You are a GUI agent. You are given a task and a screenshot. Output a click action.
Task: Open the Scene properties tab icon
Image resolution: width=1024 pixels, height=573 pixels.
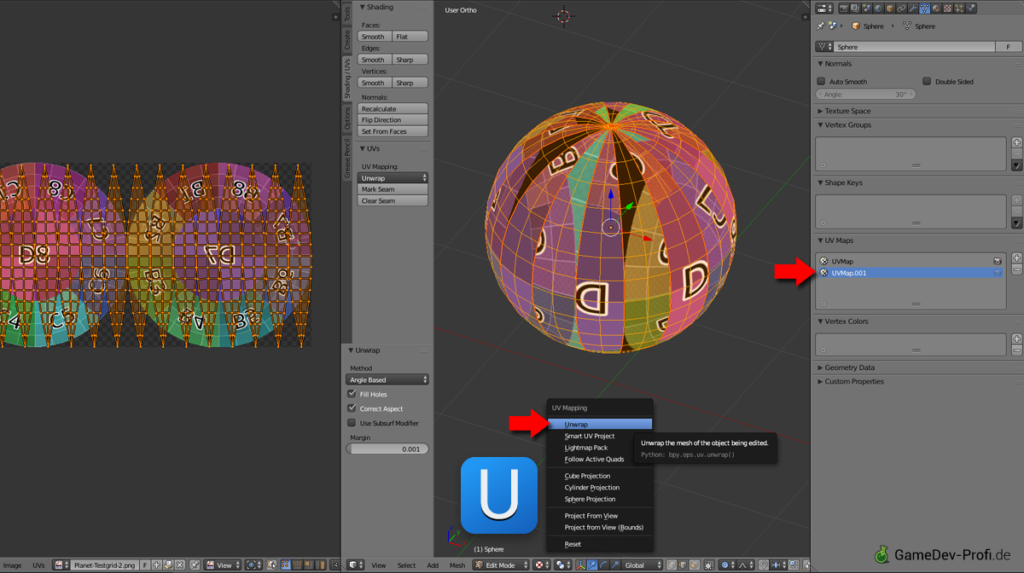[x=867, y=8]
